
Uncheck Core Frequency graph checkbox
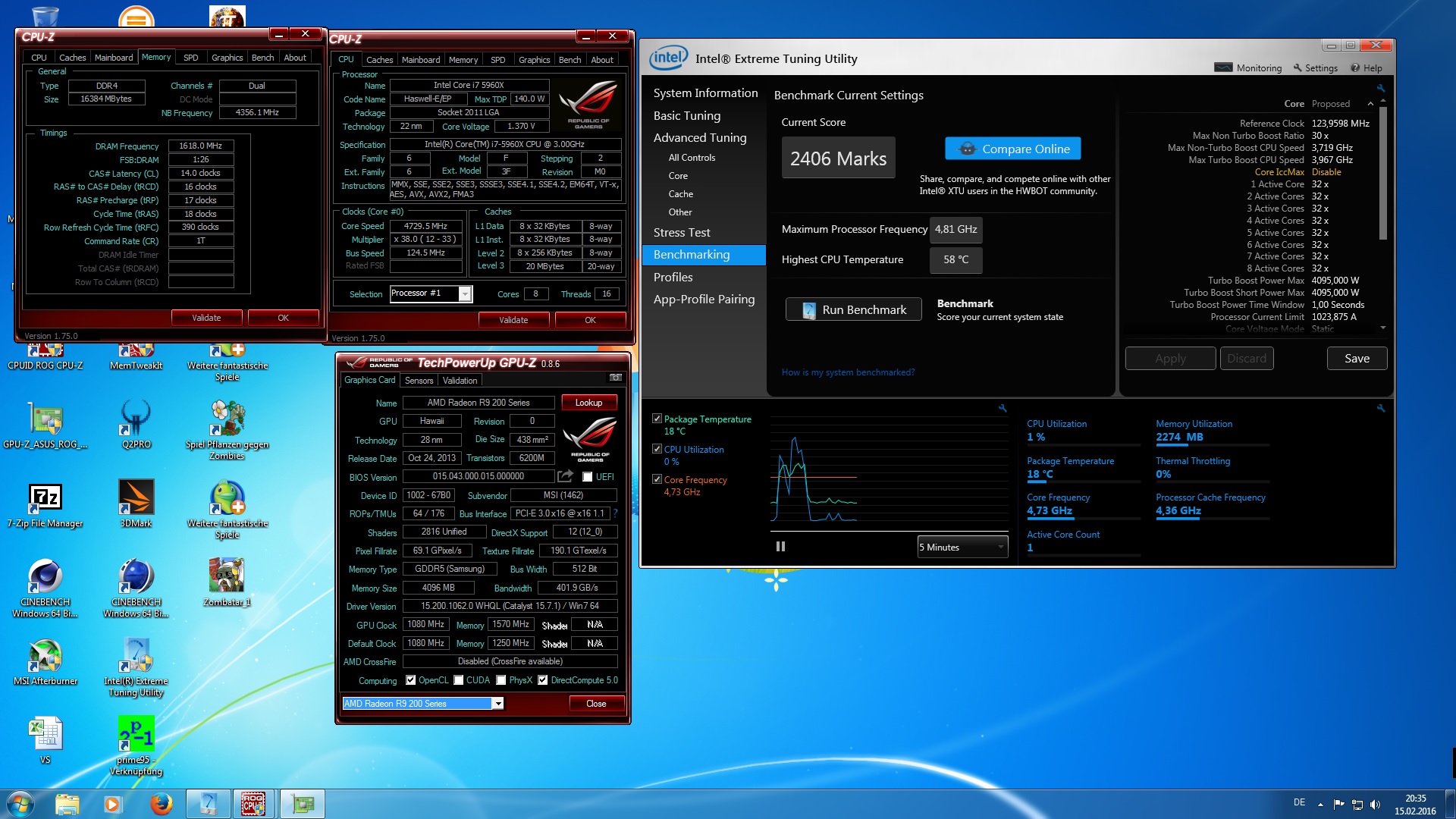click(657, 479)
